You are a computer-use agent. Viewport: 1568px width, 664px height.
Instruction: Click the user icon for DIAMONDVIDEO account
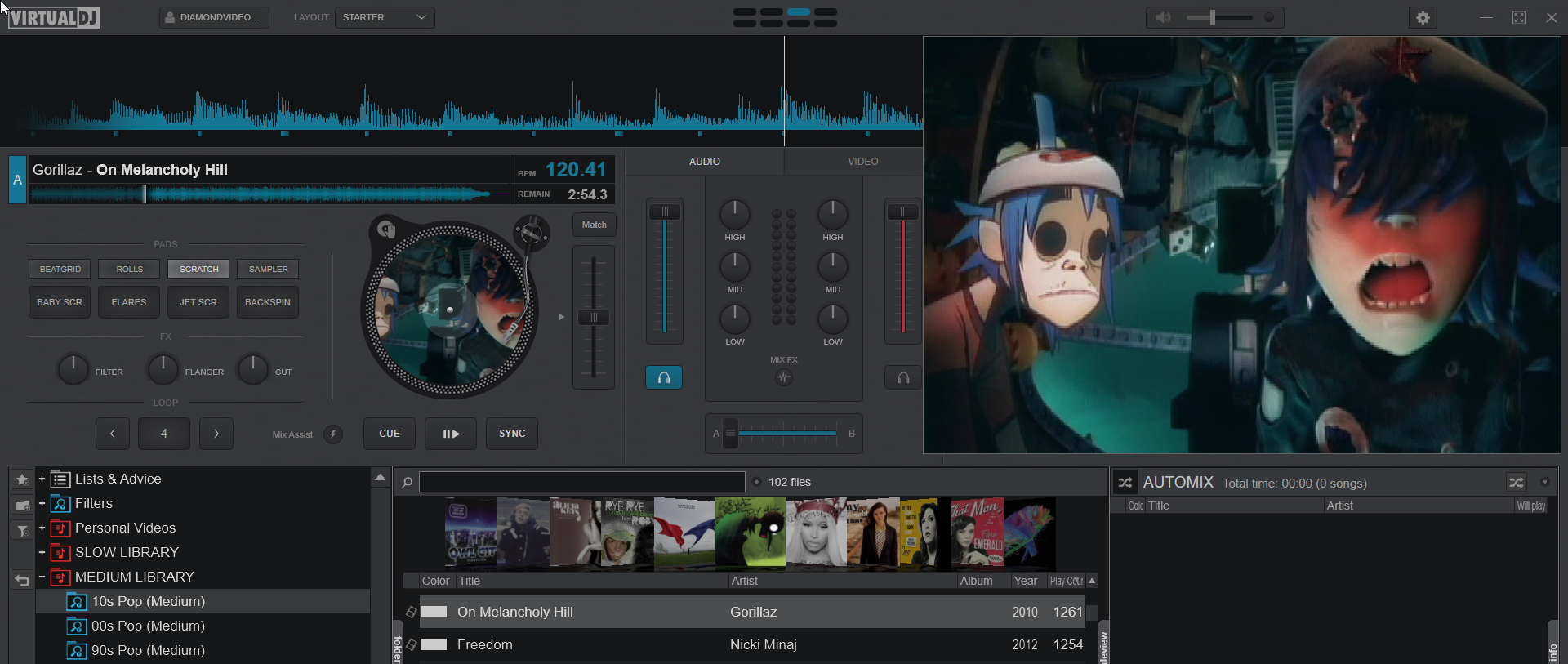tap(170, 17)
